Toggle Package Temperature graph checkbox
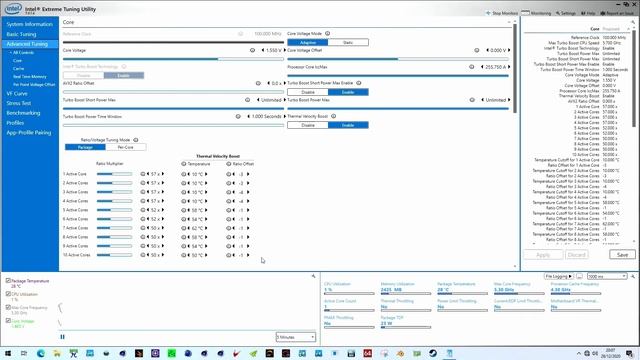 click(x=8, y=281)
